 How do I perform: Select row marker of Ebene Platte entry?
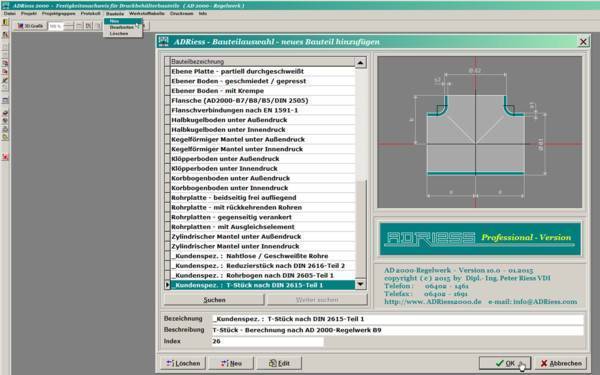click(x=167, y=72)
